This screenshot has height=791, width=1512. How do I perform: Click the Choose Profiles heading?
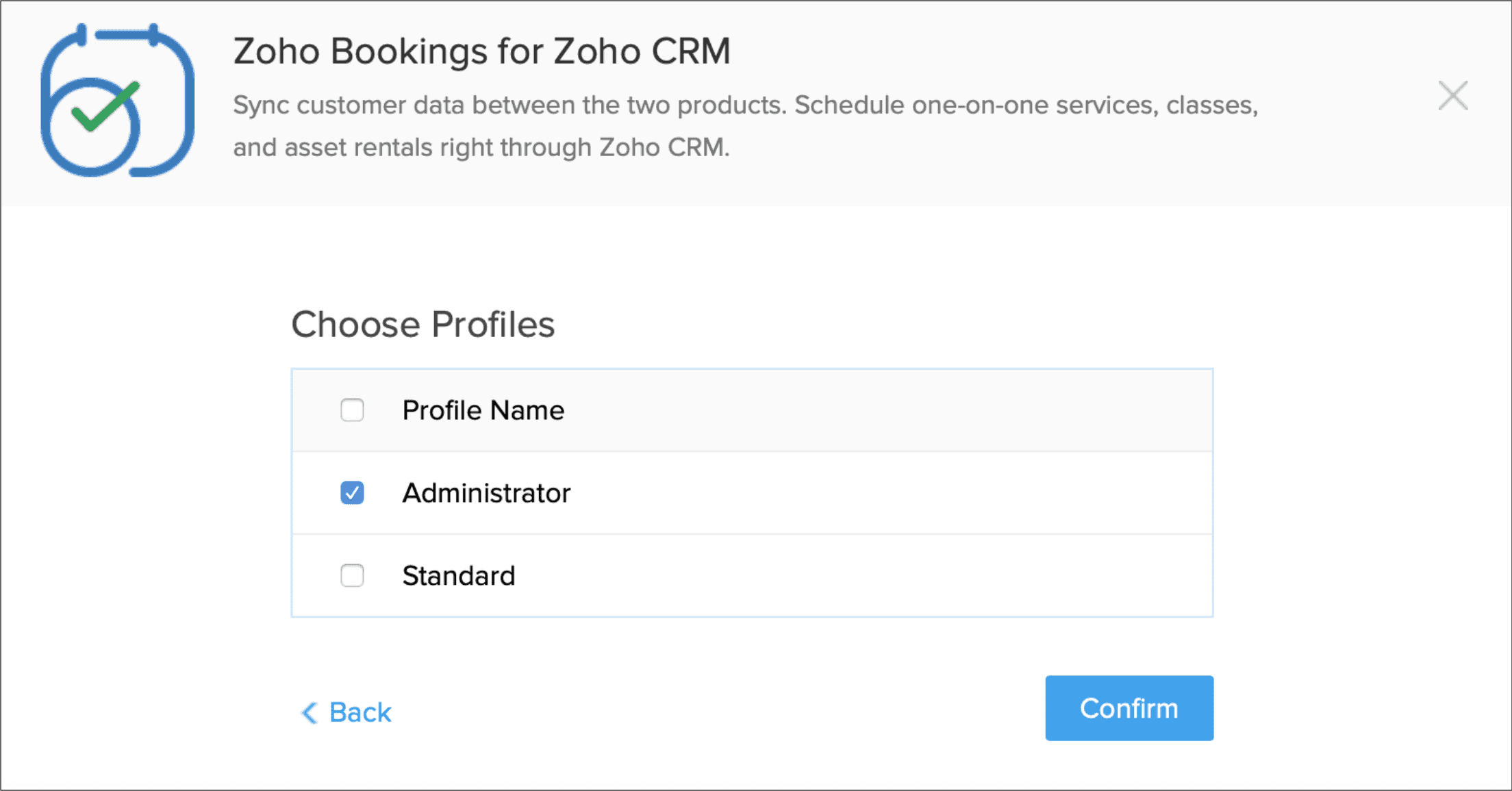pyautogui.click(x=423, y=324)
